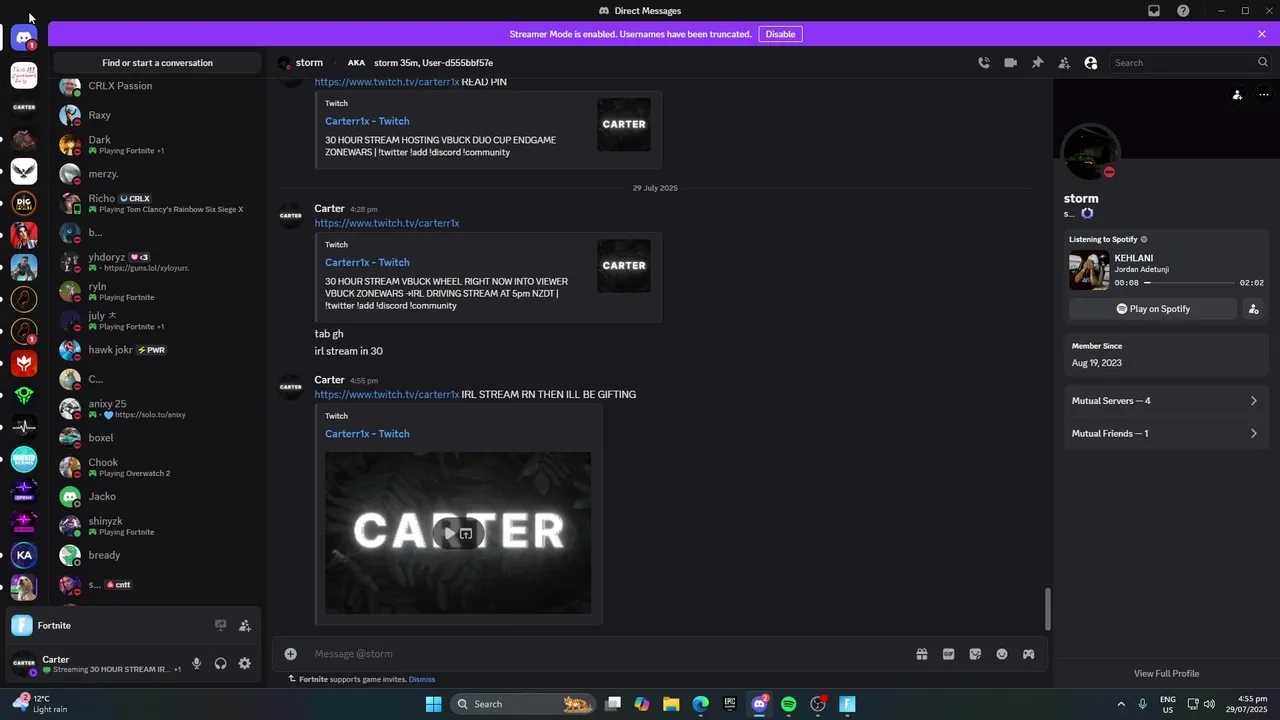The height and width of the screenshot is (720, 1280).
Task: Open Carterr1x - Twitch title in VBUCK WHEEL embed
Action: 367,262
